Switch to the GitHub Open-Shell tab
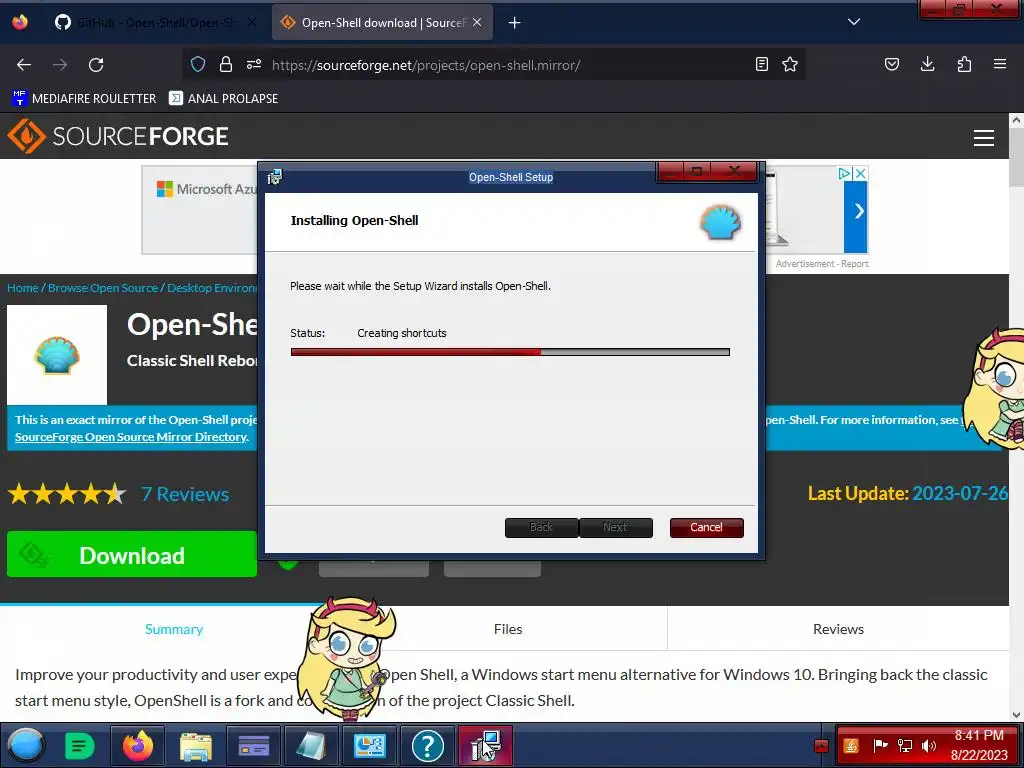The image size is (1024, 768). tap(155, 23)
